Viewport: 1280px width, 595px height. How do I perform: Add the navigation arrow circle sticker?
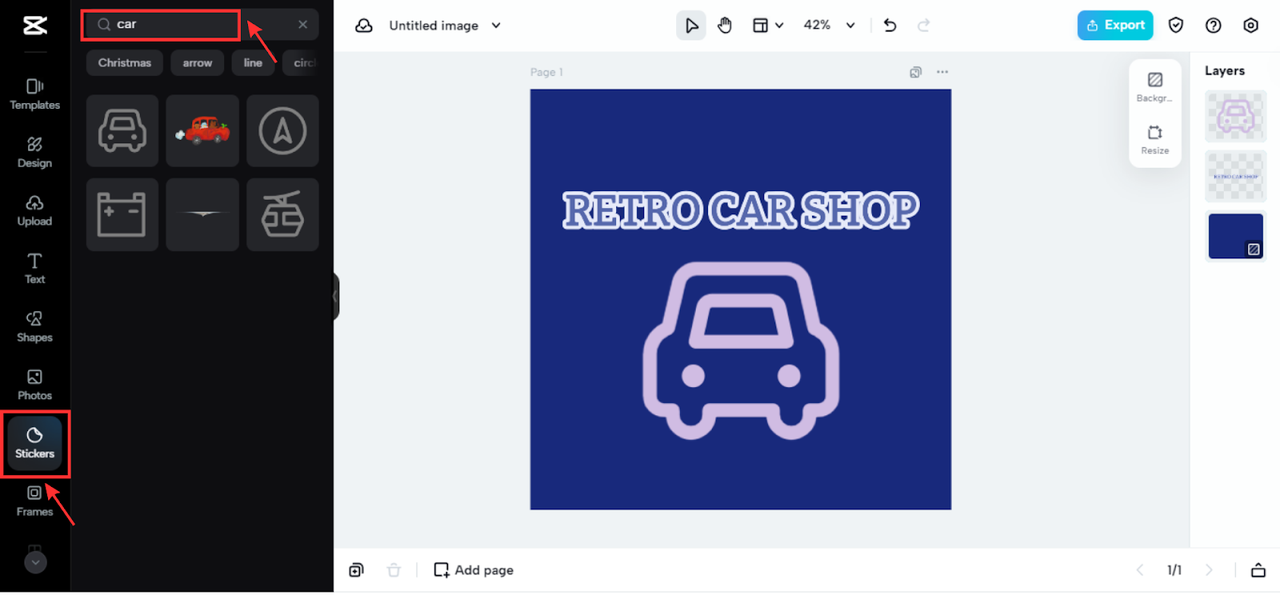point(283,131)
